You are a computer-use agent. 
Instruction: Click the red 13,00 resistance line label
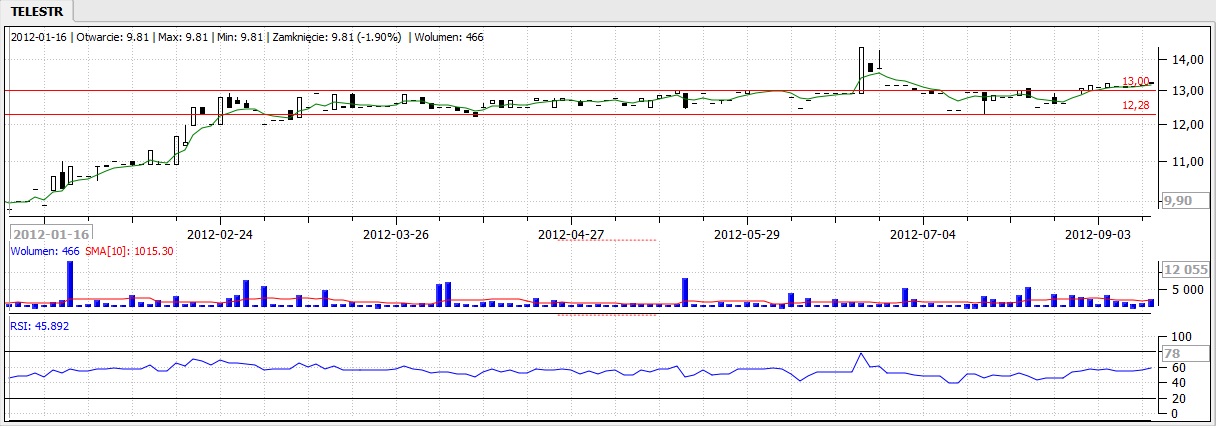pyautogui.click(x=1135, y=82)
